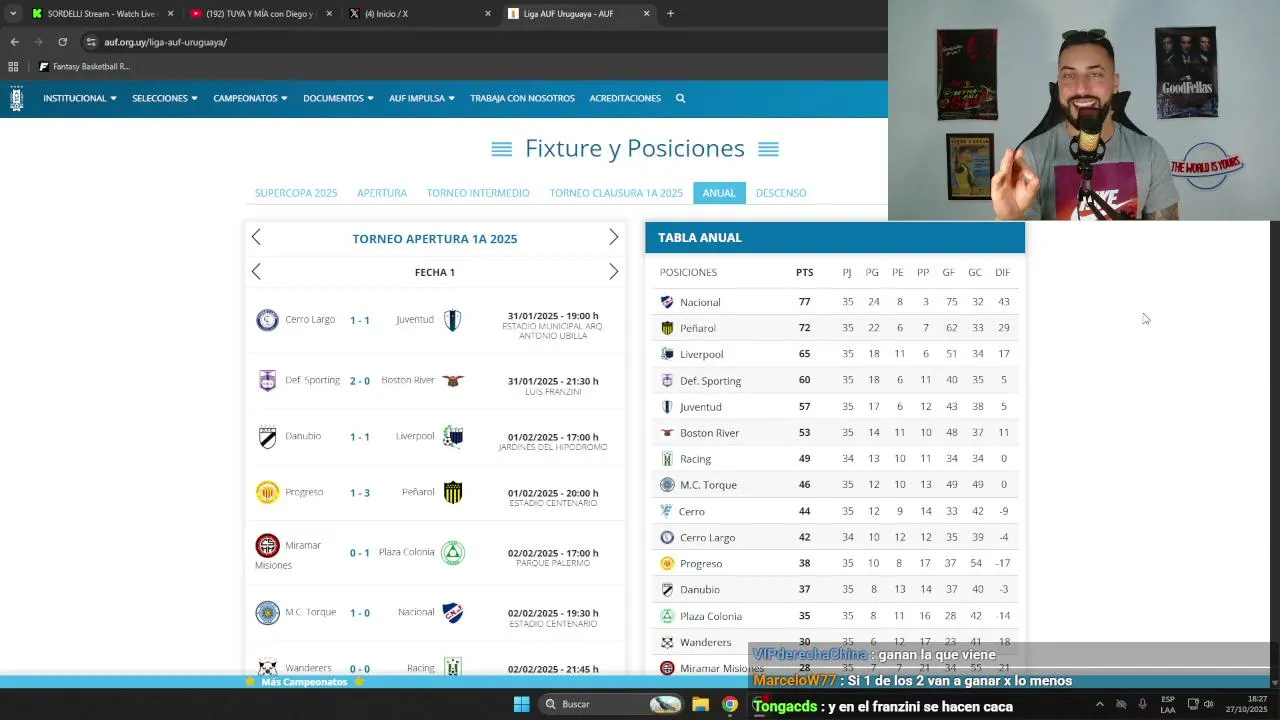Open the Windows Start menu

(521, 704)
